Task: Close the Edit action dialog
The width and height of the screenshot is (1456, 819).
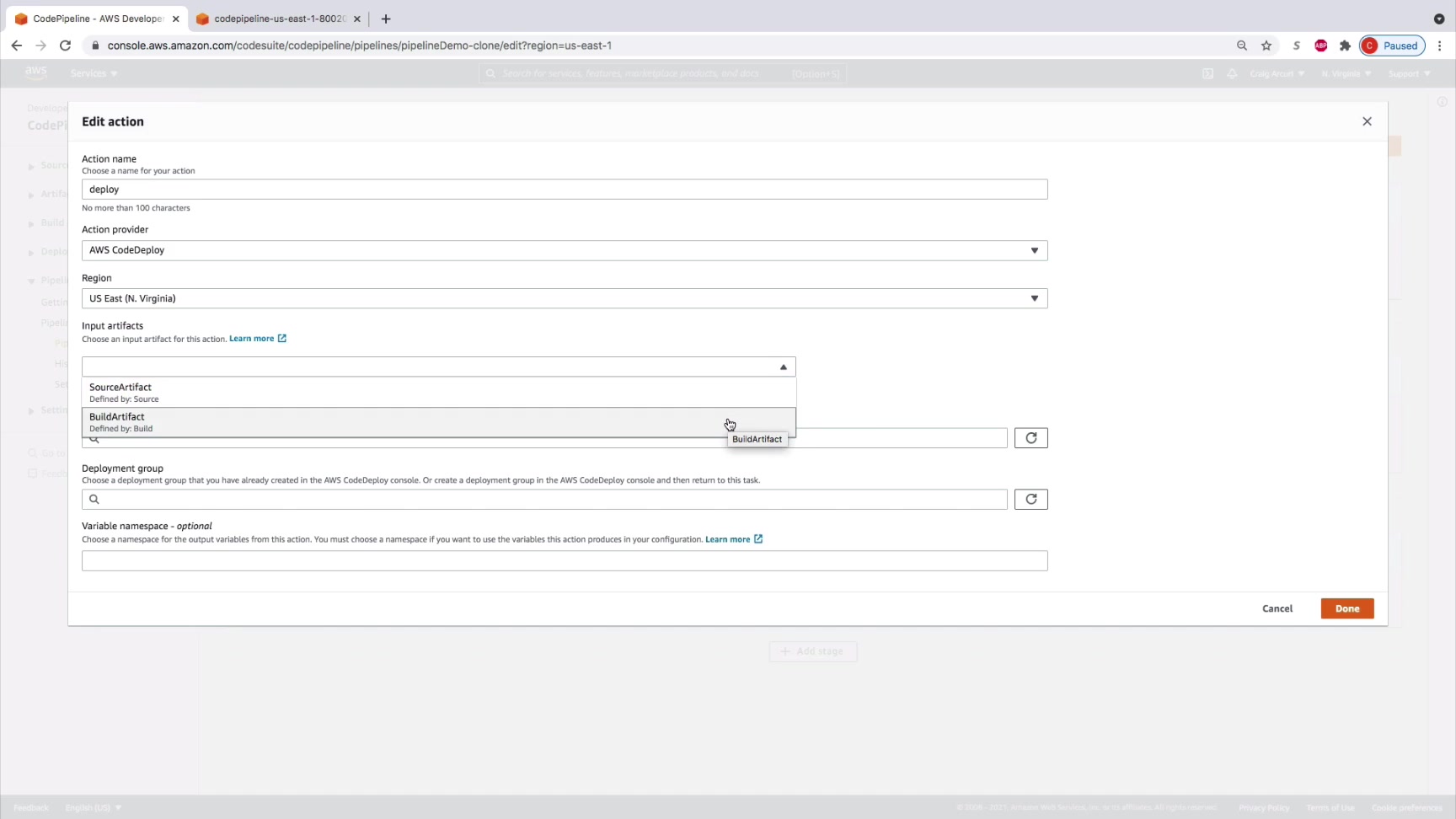Action: click(1367, 121)
